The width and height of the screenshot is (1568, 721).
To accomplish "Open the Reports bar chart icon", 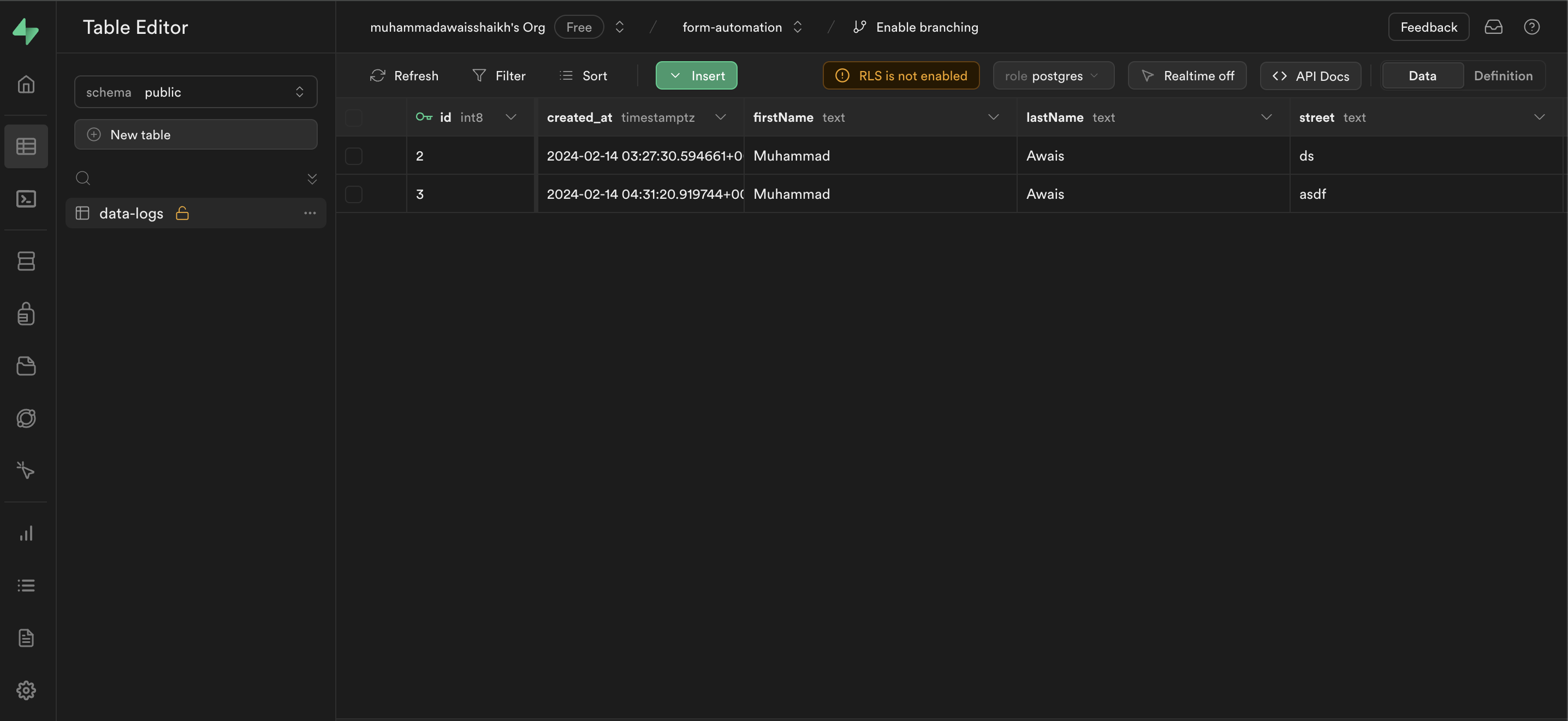I will (26, 534).
